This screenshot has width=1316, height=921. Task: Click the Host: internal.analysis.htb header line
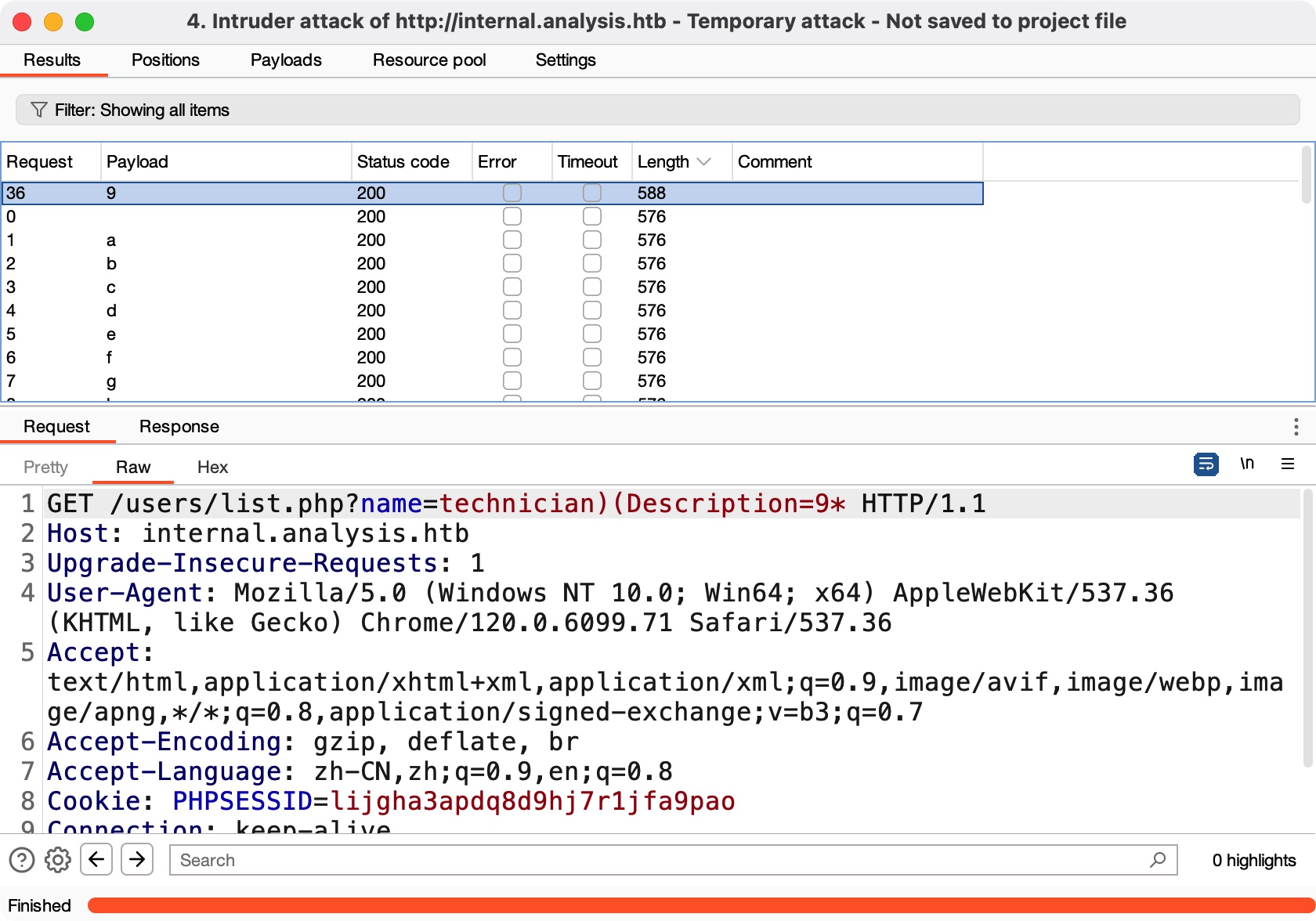click(258, 533)
